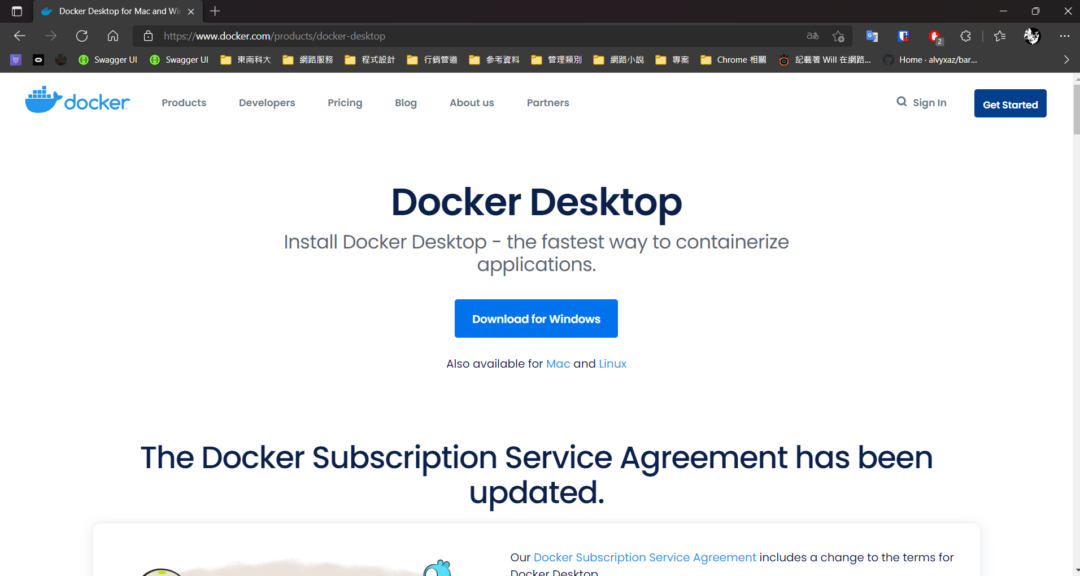The height and width of the screenshot is (576, 1080).
Task: Open the Developers menu
Action: click(267, 103)
